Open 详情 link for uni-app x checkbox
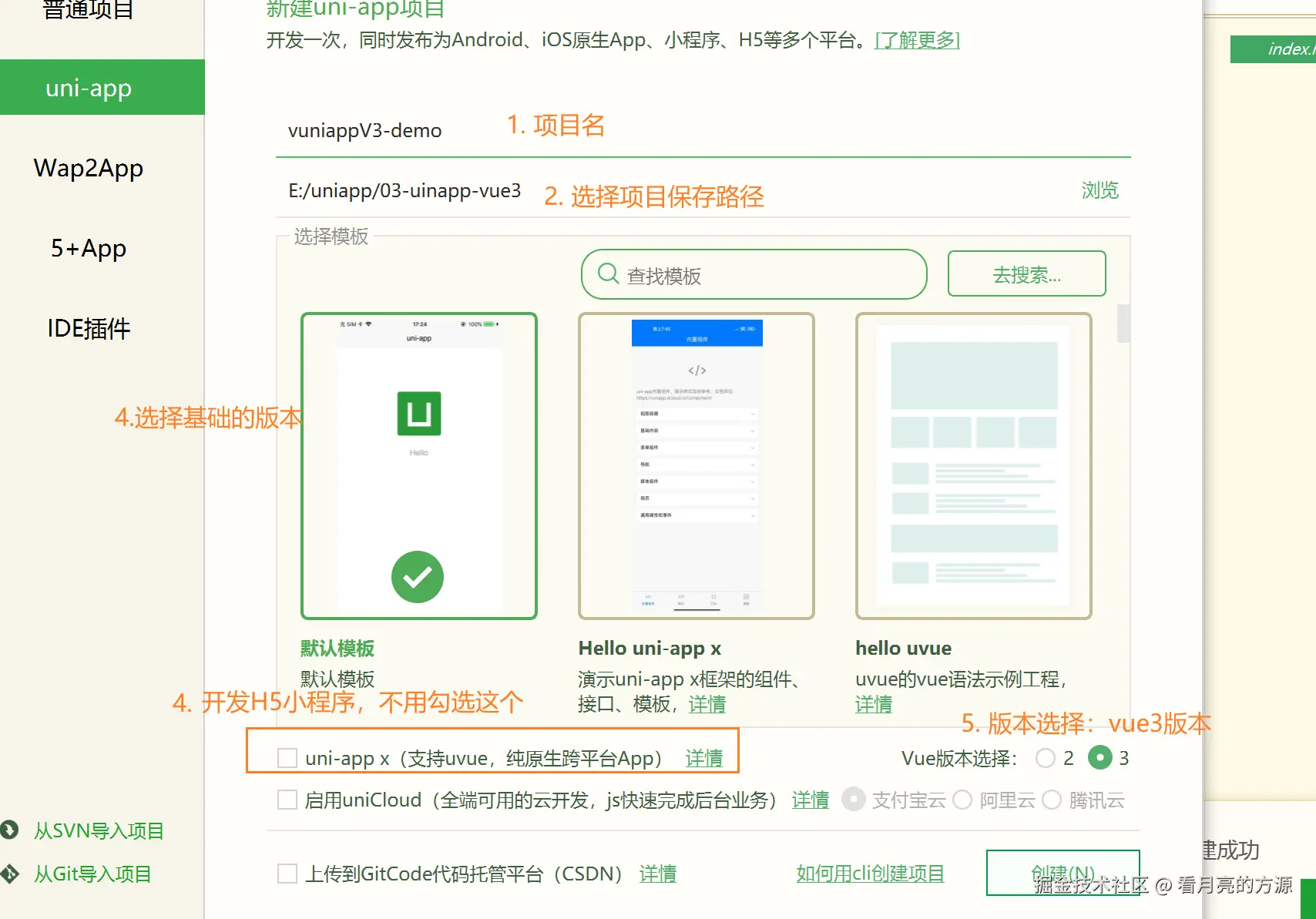Viewport: 1316px width, 919px height. (703, 758)
